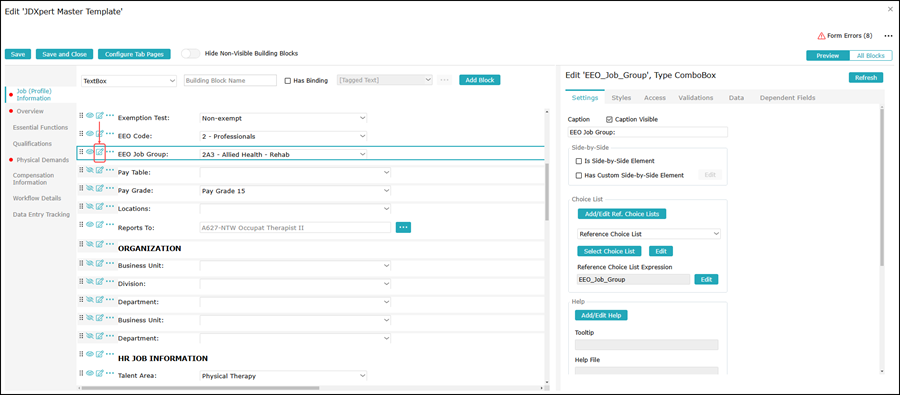Click the Form Errors warning icon
The image size is (900, 395).
point(821,36)
